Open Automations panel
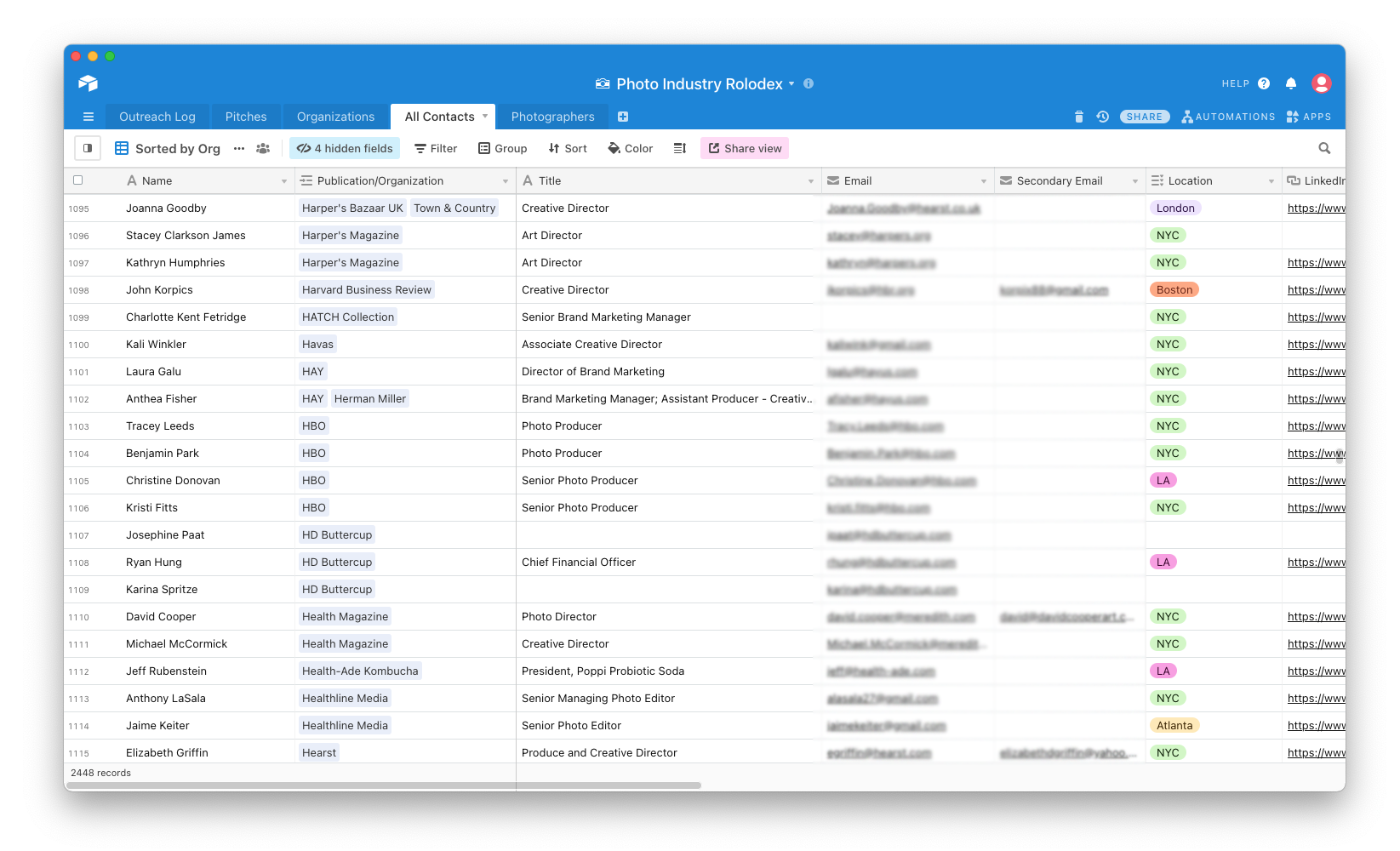The height and width of the screenshot is (851, 1400). pos(1228,117)
